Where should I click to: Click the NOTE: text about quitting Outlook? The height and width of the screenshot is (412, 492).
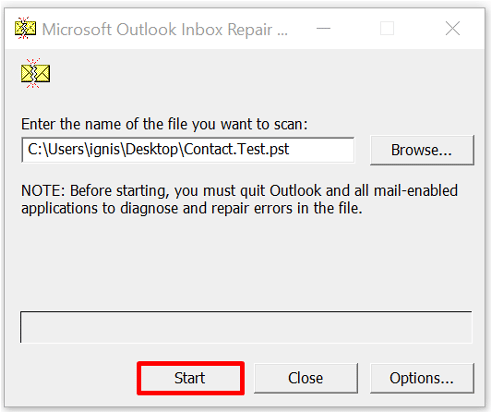point(239,191)
